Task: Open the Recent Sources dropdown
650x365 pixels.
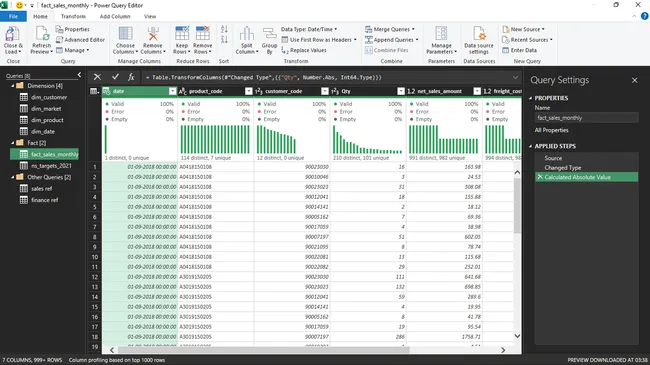Action: 527,40
